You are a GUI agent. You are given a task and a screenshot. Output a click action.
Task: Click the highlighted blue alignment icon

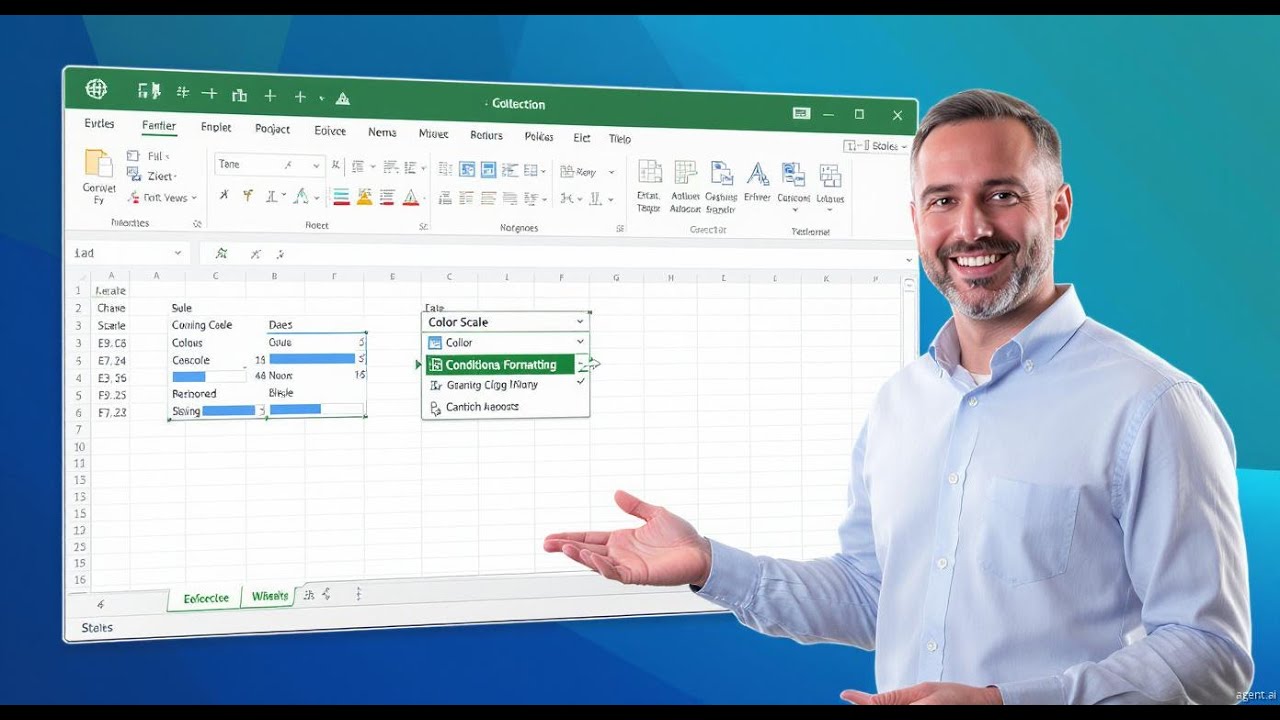[x=488, y=170]
